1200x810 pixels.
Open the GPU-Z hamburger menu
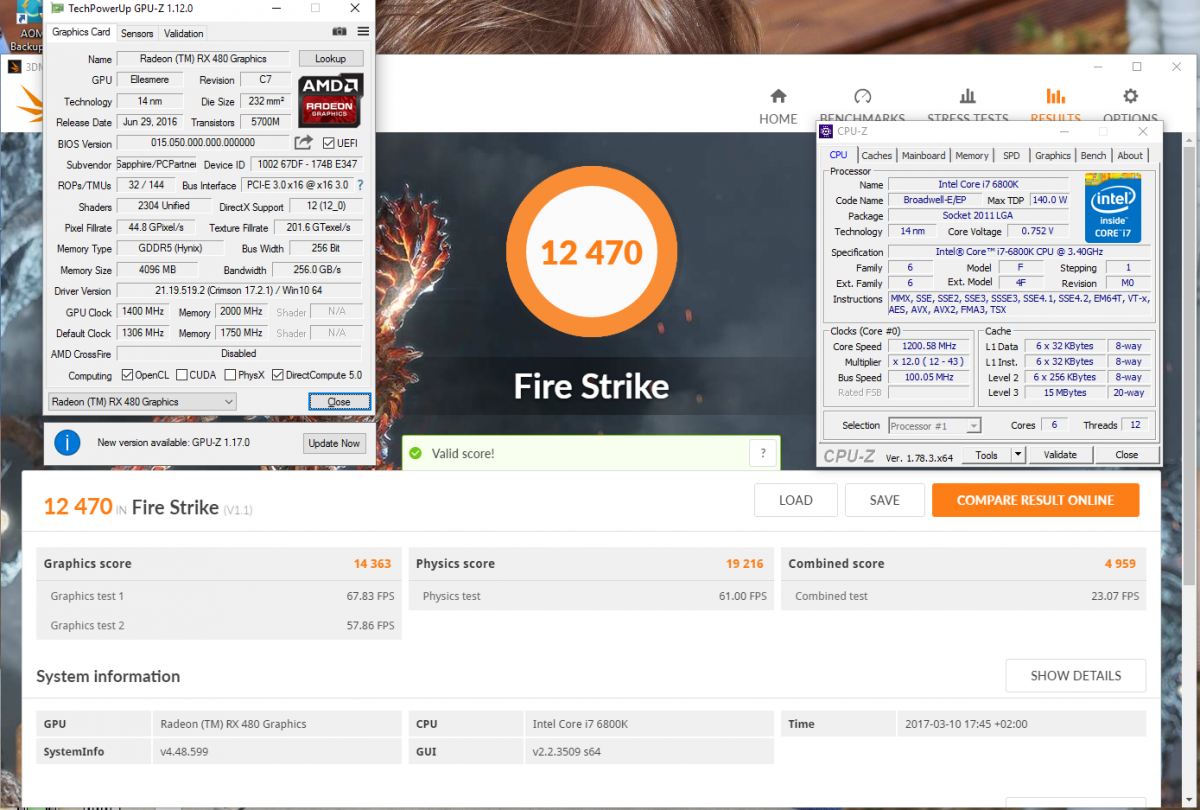[363, 32]
